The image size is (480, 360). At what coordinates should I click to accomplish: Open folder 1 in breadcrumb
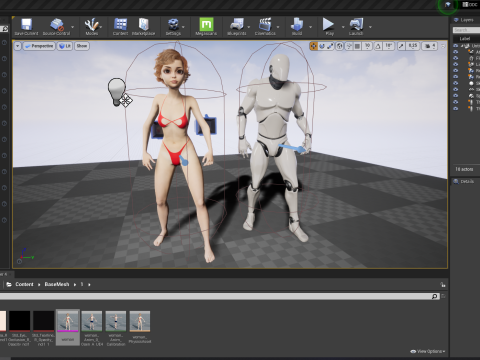click(x=82, y=284)
